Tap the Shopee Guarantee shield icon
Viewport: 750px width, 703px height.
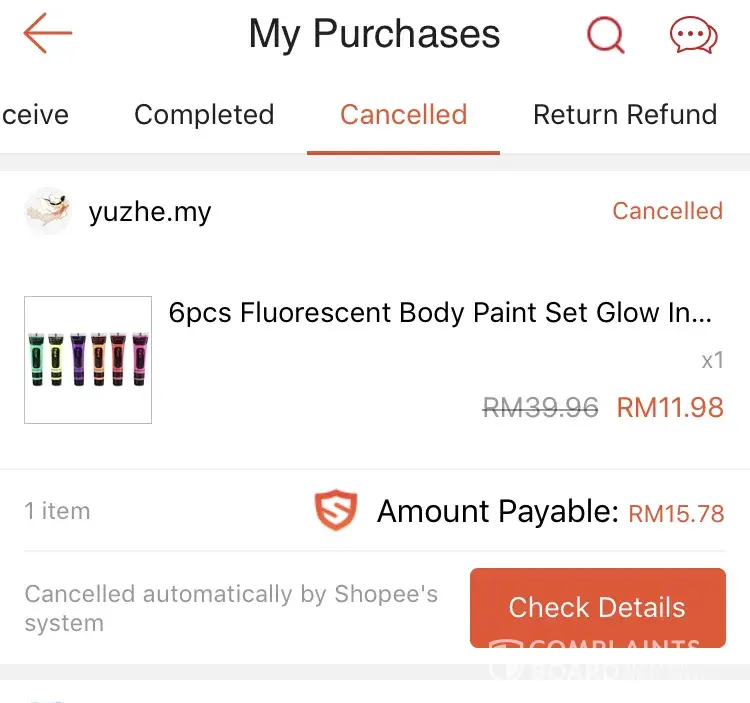(335, 511)
